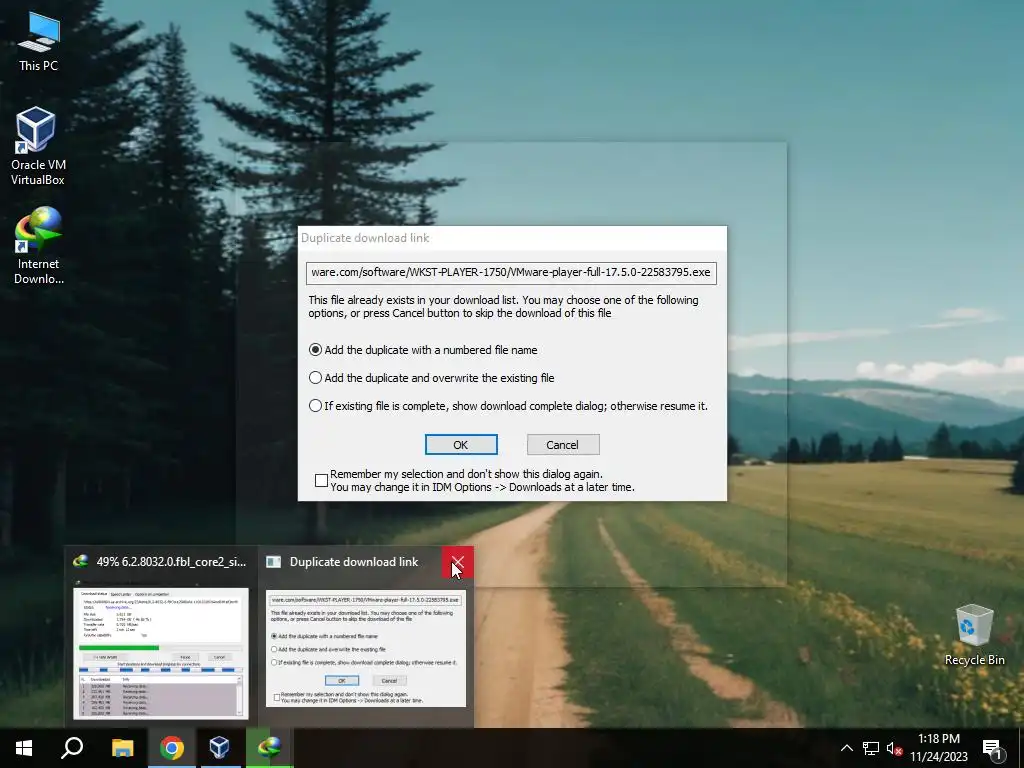Viewport: 1024px width, 768px height.
Task: Click Duplicate download link dialog title bar
Action: [x=512, y=238]
